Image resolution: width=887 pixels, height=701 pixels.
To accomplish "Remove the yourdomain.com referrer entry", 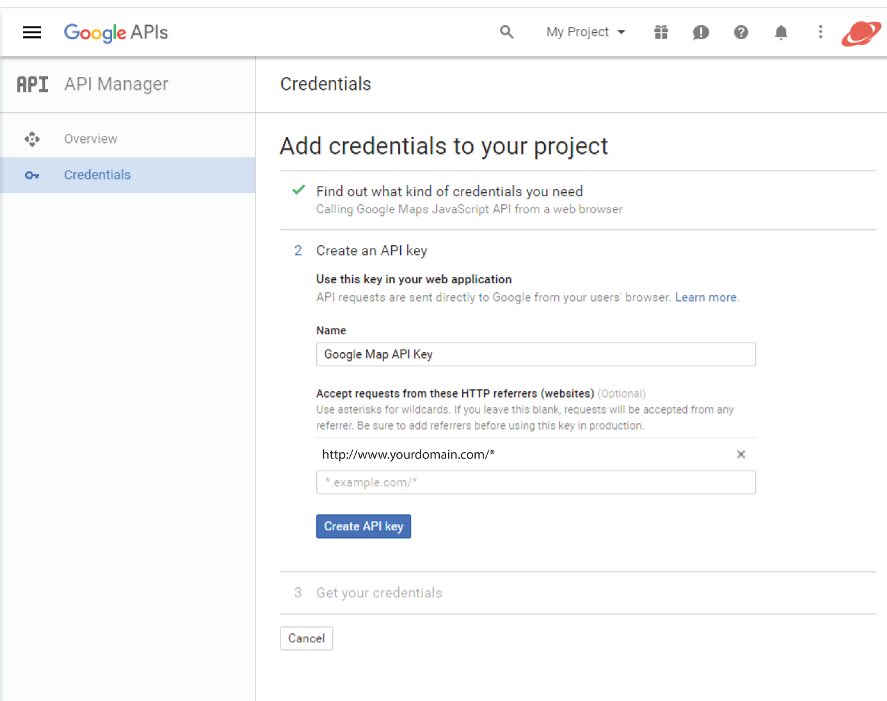I will (x=741, y=454).
